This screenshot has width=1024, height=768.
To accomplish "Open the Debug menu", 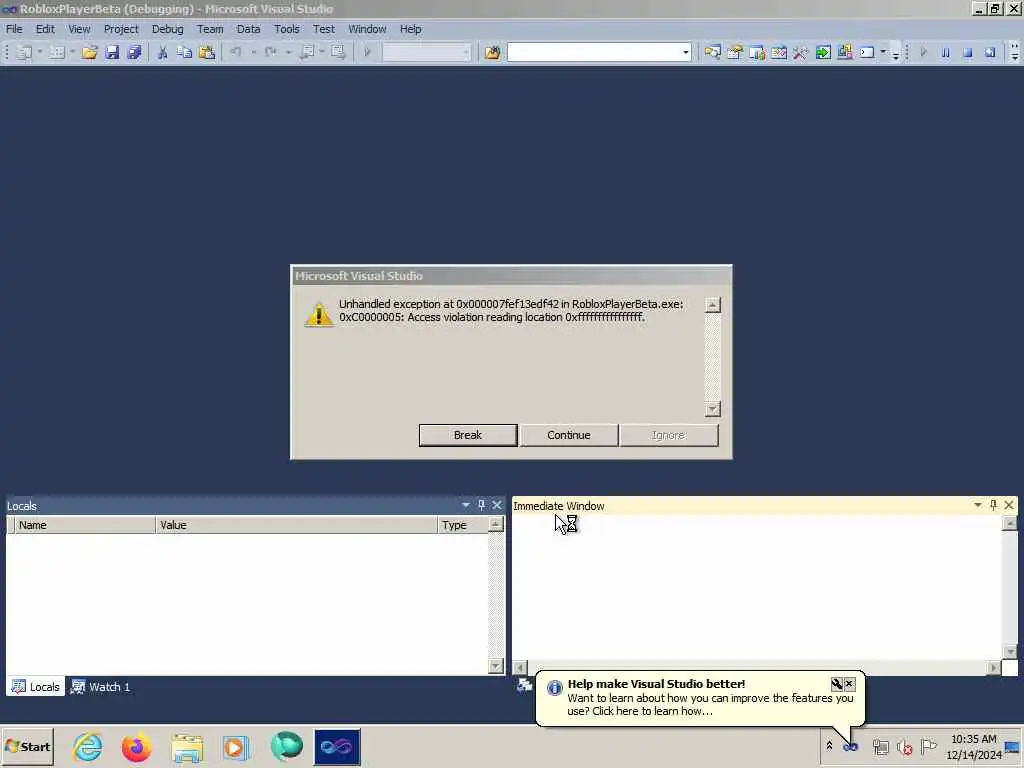I will click(167, 29).
